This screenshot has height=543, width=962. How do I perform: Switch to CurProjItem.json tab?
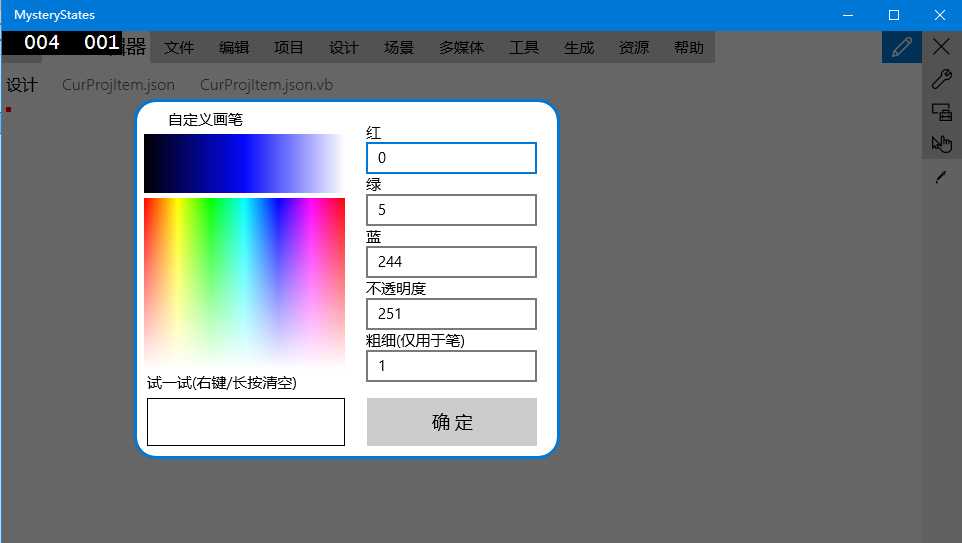(x=118, y=85)
